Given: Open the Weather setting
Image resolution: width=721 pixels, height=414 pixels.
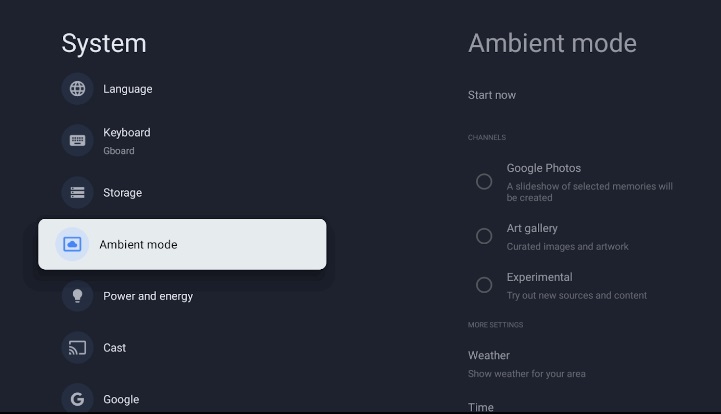Looking at the screenshot, I should pyautogui.click(x=489, y=356).
